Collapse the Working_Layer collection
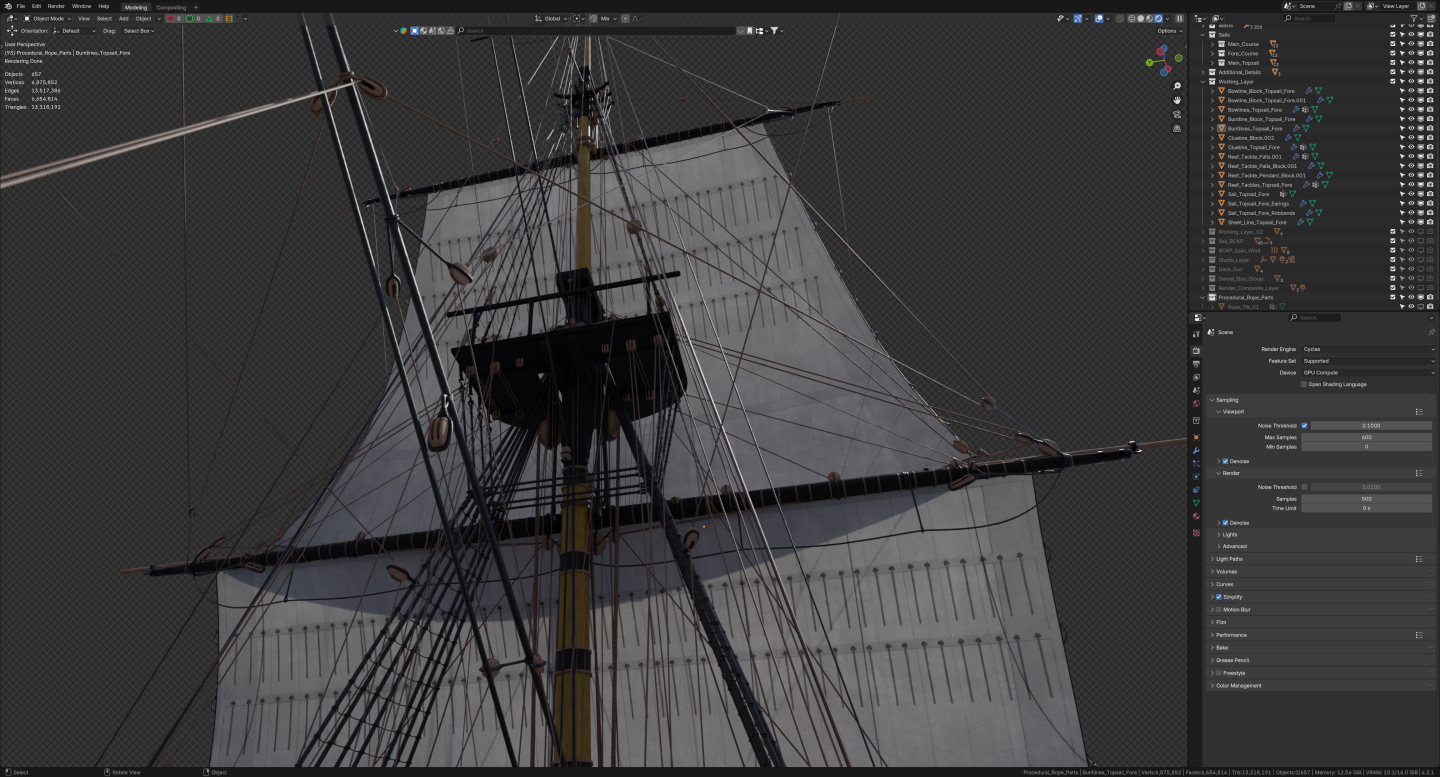 1203,82
